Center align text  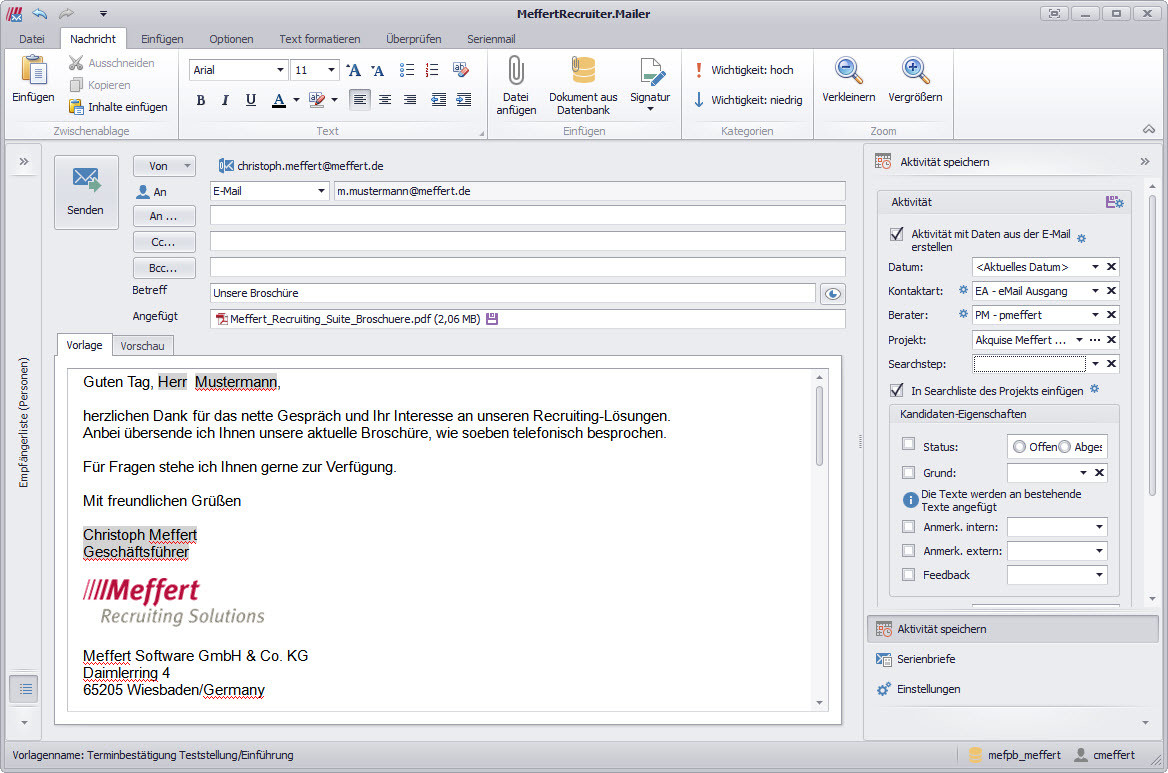[385, 100]
